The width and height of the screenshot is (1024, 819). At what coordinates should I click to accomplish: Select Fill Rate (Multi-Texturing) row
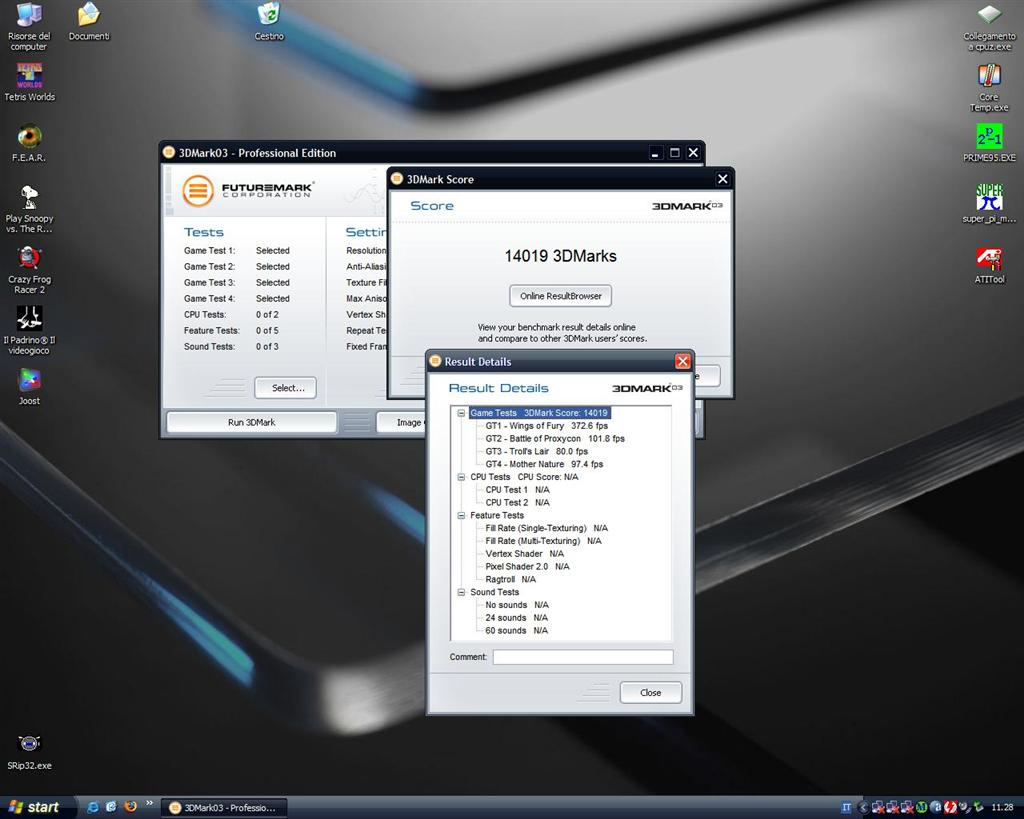pos(543,541)
